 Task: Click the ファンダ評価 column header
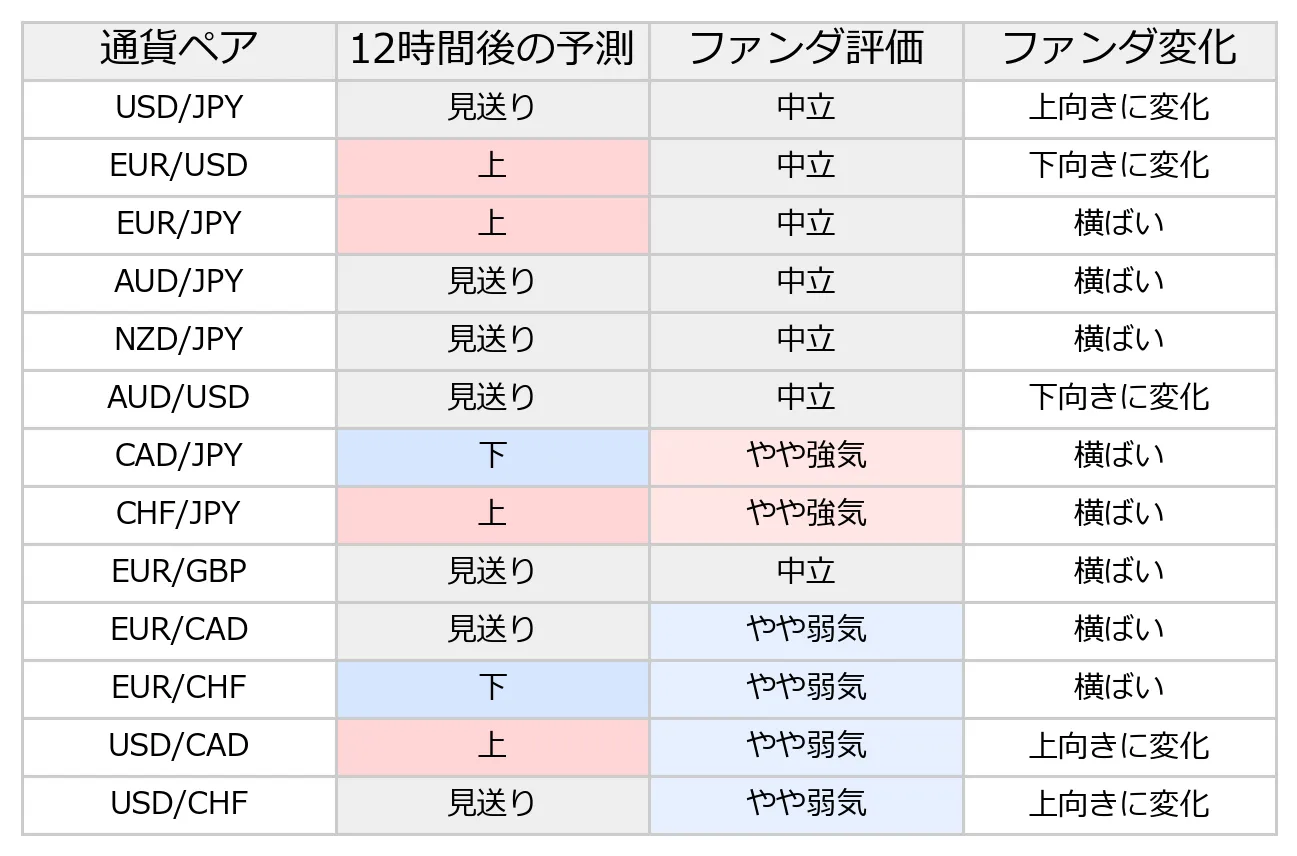[x=806, y=49]
